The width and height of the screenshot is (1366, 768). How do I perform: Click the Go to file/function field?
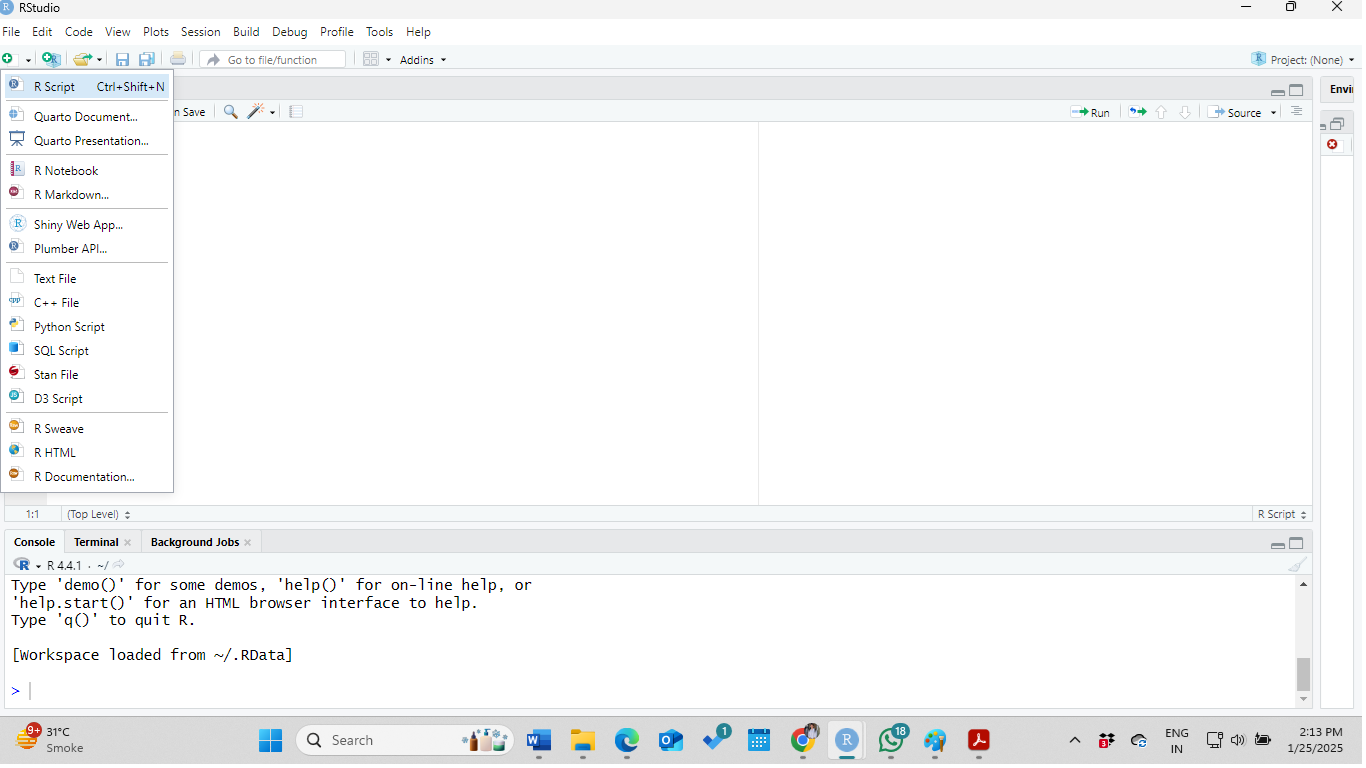coord(273,60)
